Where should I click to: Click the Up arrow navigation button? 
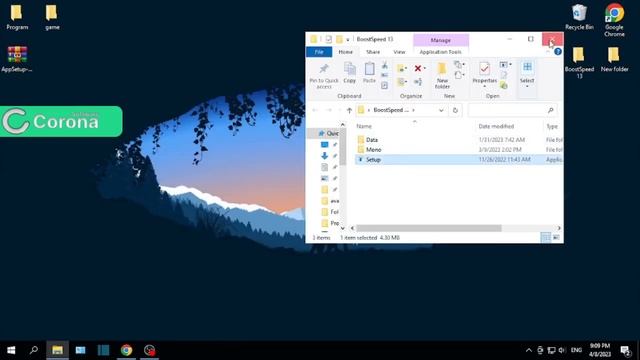349,110
